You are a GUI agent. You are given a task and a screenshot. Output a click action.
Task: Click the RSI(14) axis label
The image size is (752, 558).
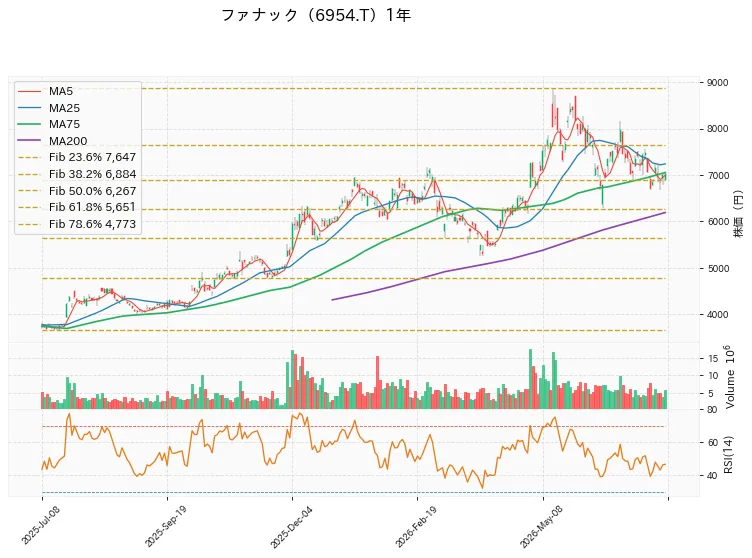728,454
